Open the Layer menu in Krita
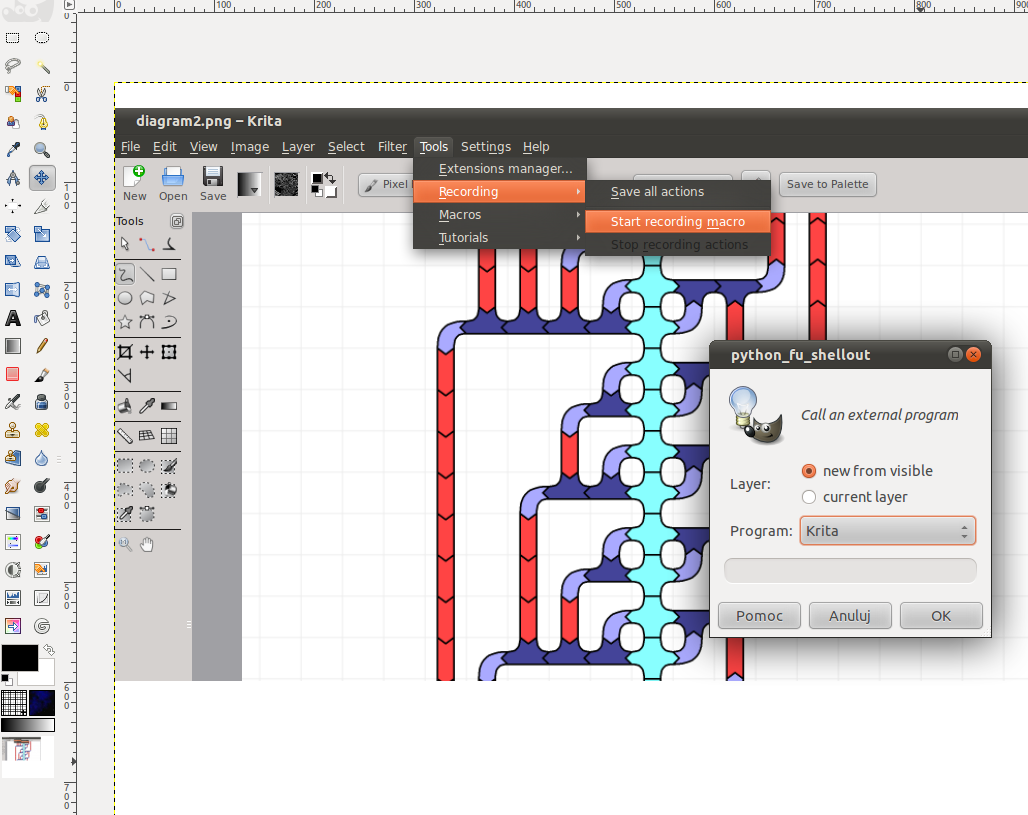This screenshot has width=1028, height=815. tap(298, 147)
